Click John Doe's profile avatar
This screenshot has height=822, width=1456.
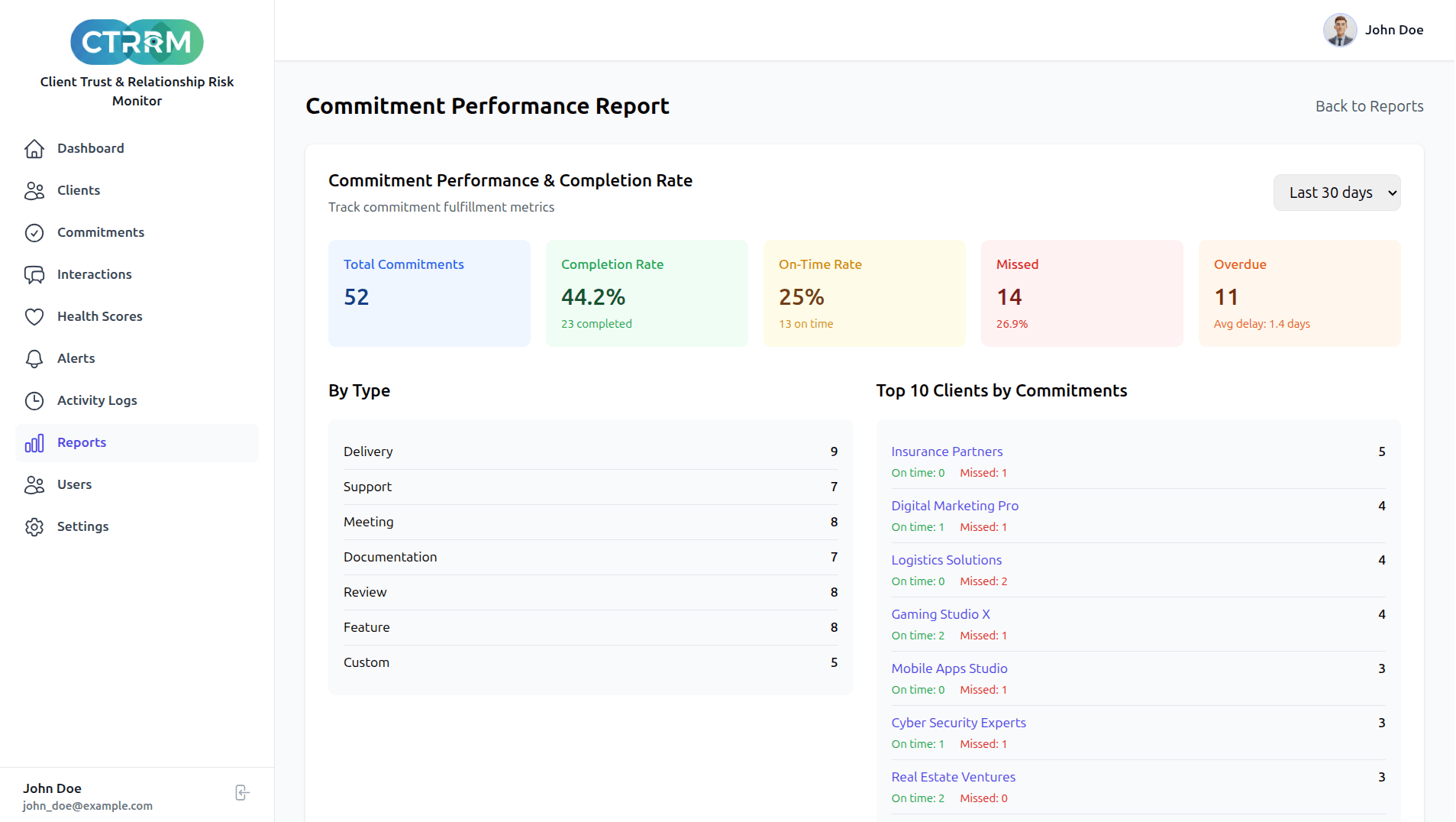[x=1339, y=30]
